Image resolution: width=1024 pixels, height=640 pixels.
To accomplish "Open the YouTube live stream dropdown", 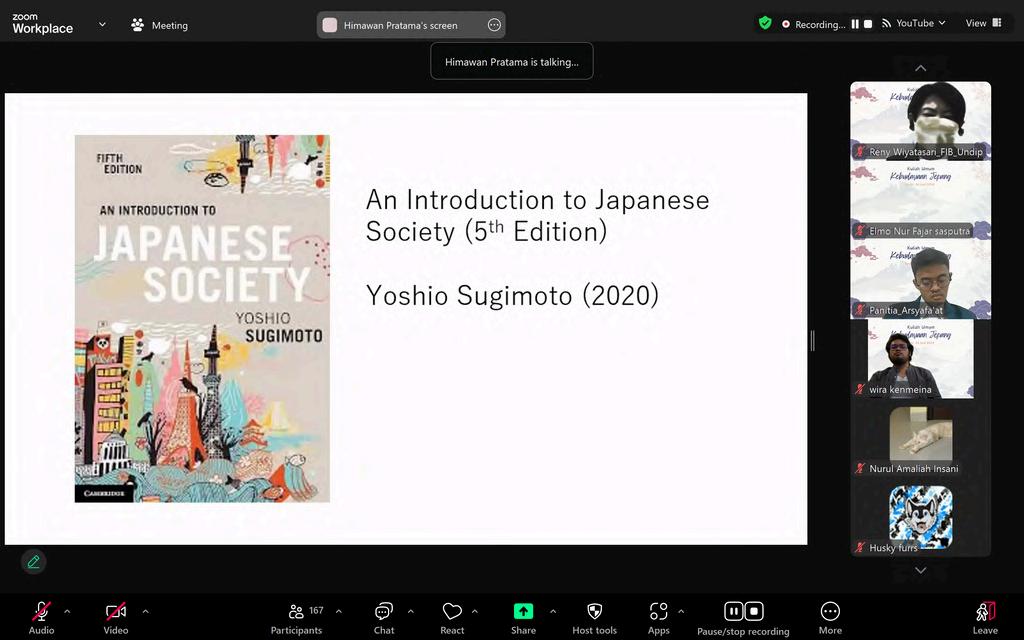I will (913, 24).
